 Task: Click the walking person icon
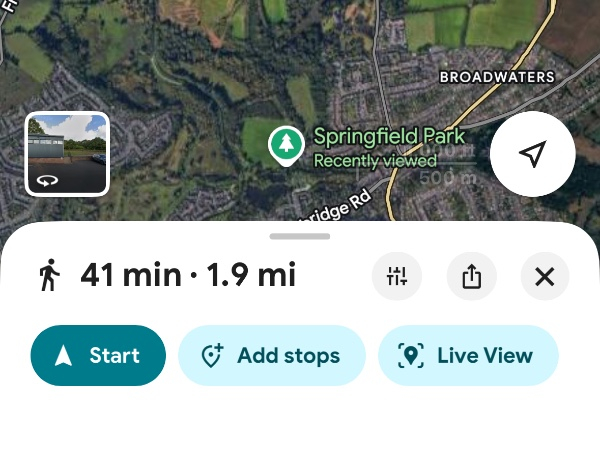(49, 275)
